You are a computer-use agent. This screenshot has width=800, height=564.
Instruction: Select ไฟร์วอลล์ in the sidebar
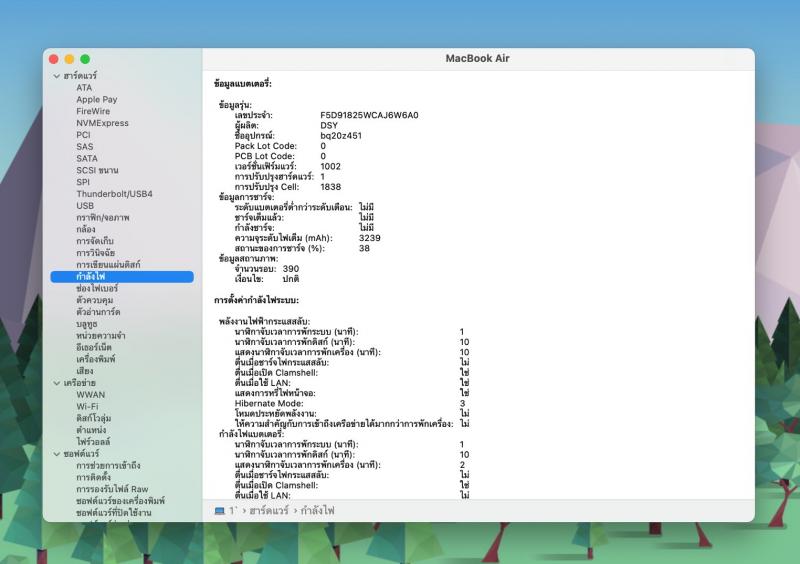pyautogui.click(x=93, y=442)
